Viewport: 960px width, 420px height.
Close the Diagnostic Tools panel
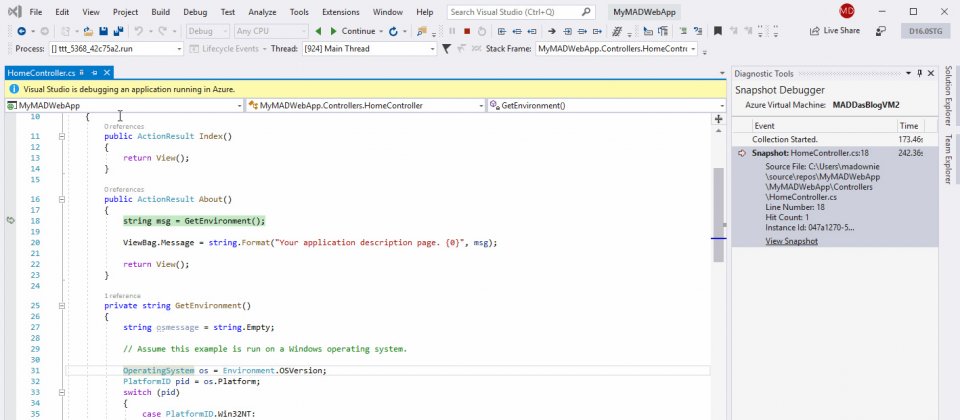tap(931, 73)
